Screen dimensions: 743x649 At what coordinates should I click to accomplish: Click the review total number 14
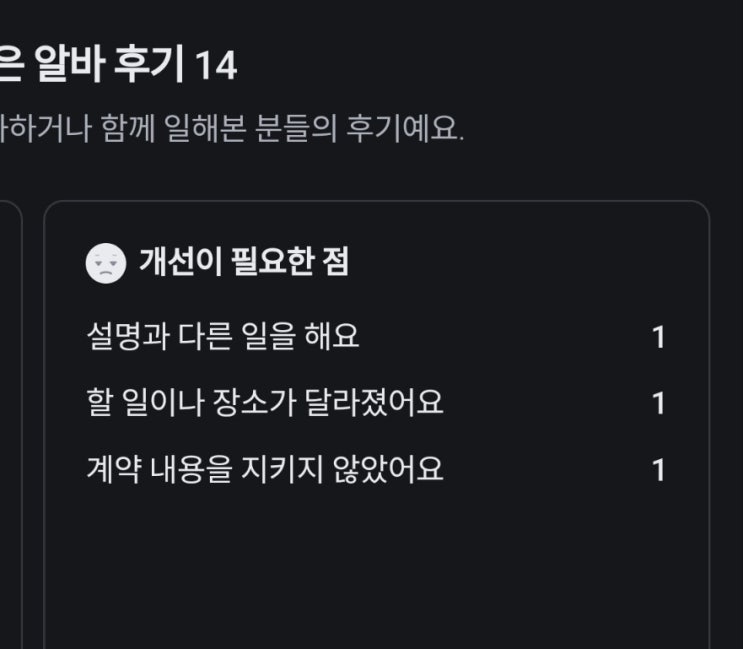[x=216, y=66]
